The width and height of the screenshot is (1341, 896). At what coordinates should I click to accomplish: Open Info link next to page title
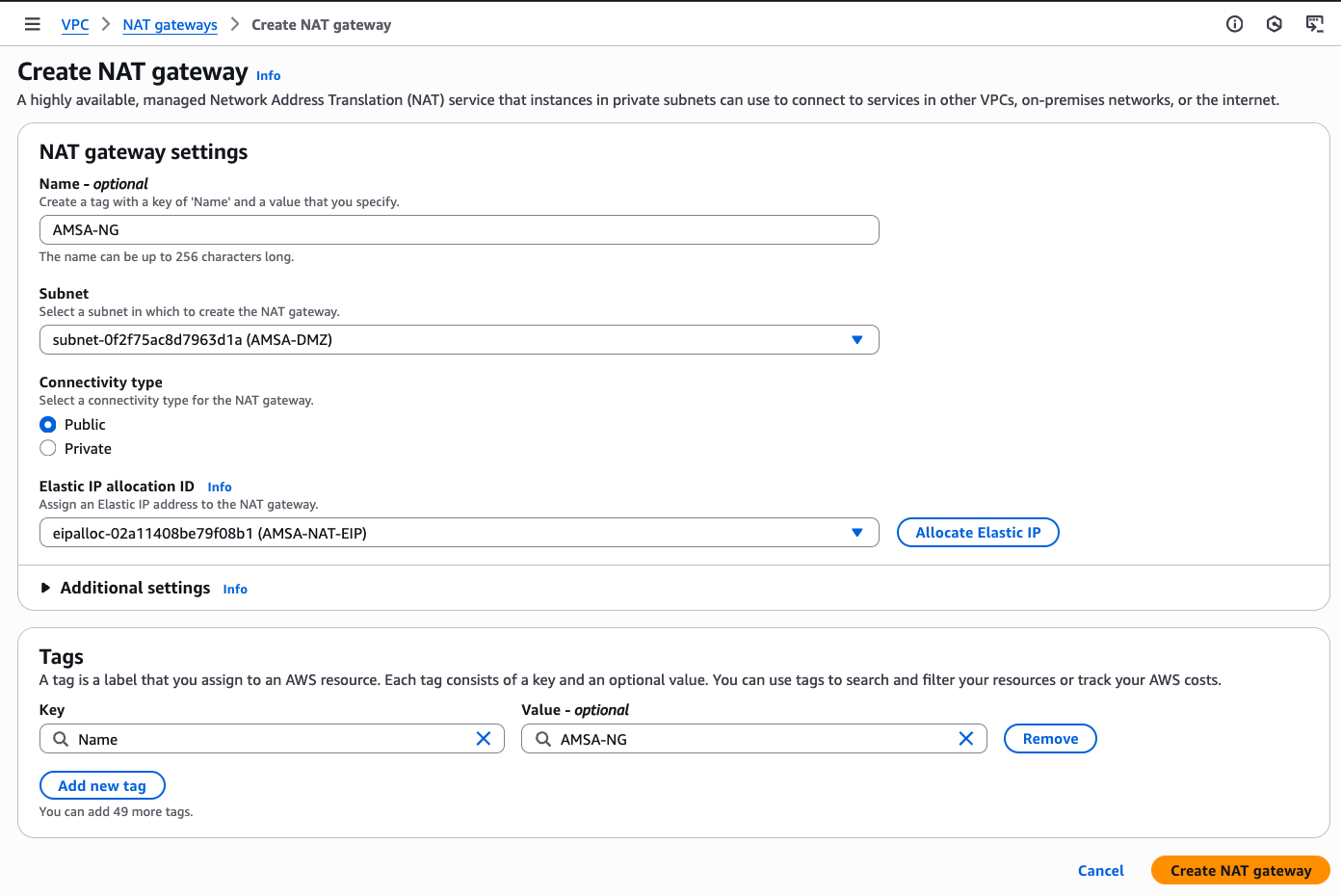[268, 76]
